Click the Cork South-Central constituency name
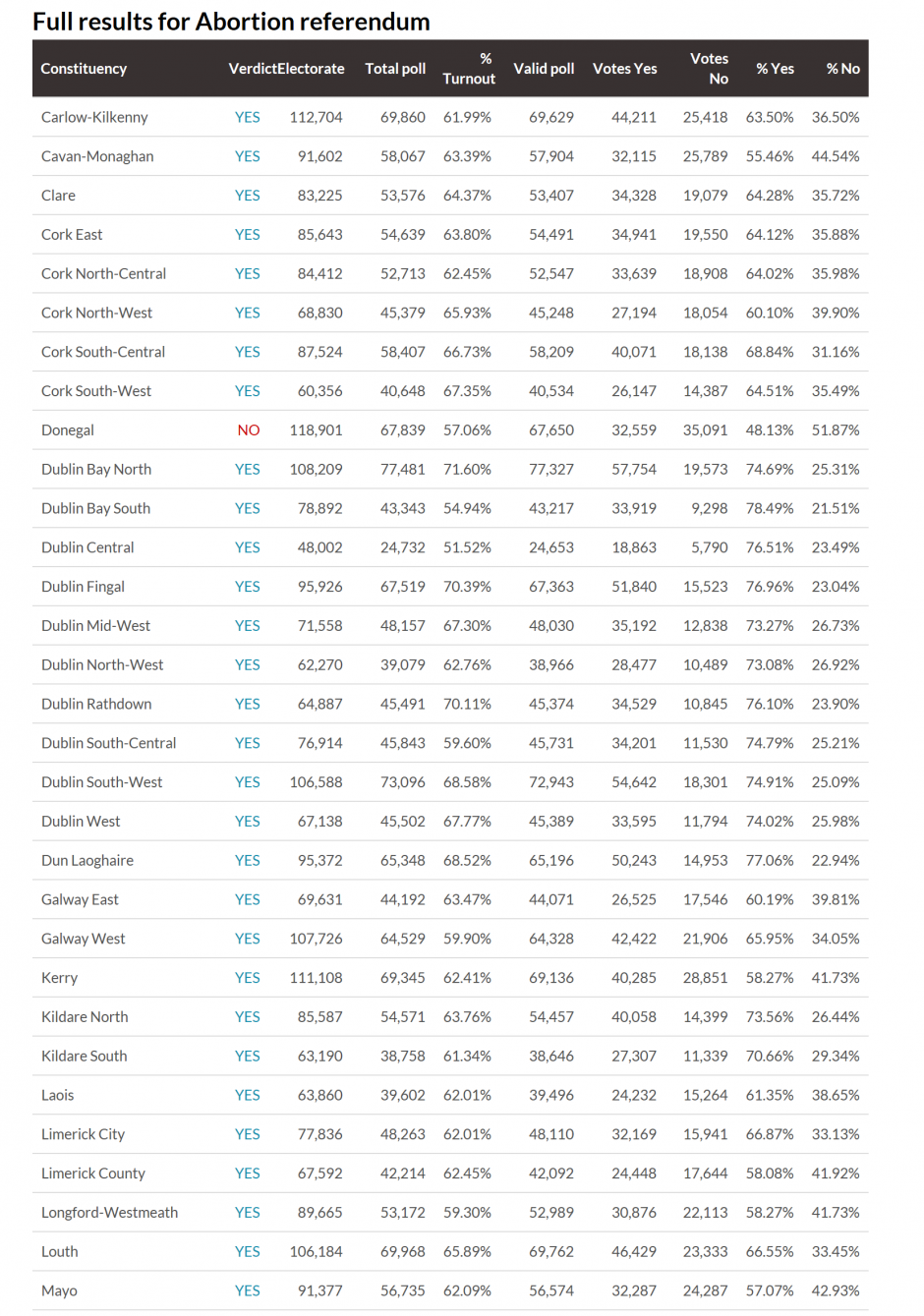Viewport: 924px width, 1316px height. [103, 352]
